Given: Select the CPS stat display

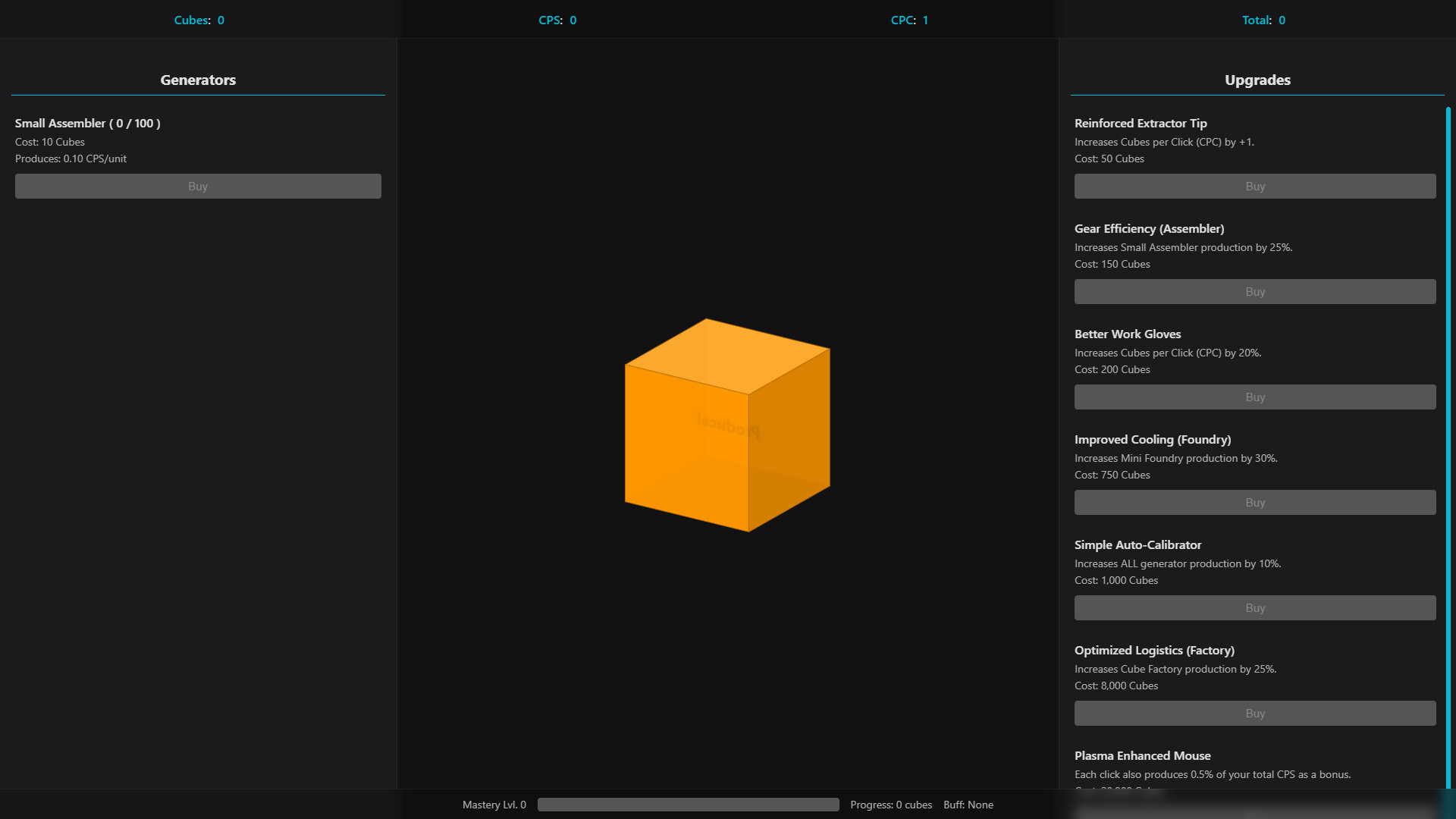Looking at the screenshot, I should click(557, 20).
